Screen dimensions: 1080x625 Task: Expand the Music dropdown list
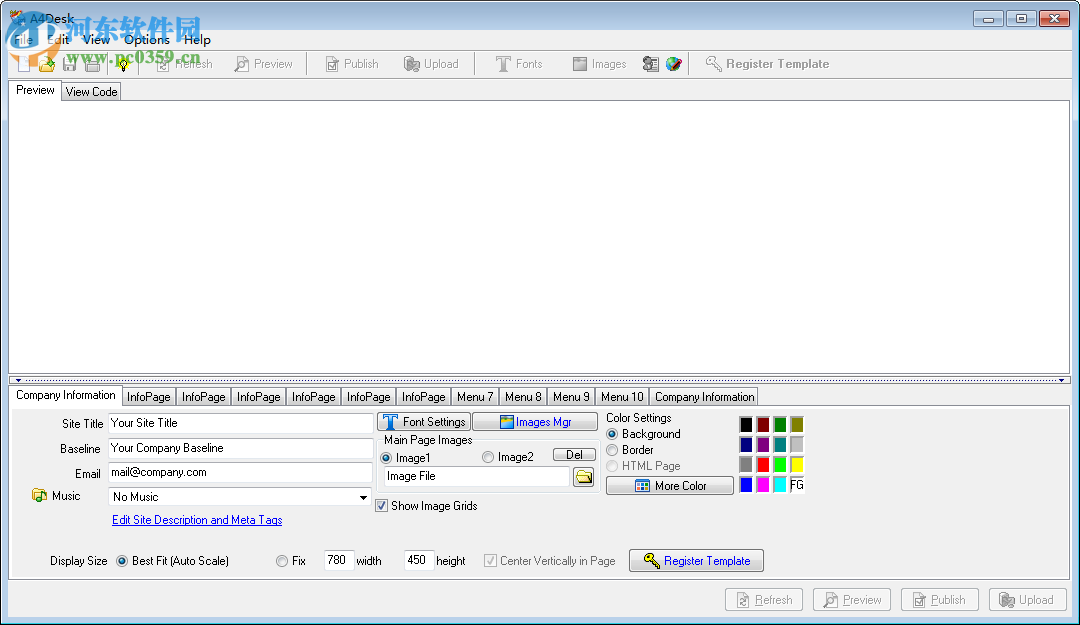tap(363, 497)
